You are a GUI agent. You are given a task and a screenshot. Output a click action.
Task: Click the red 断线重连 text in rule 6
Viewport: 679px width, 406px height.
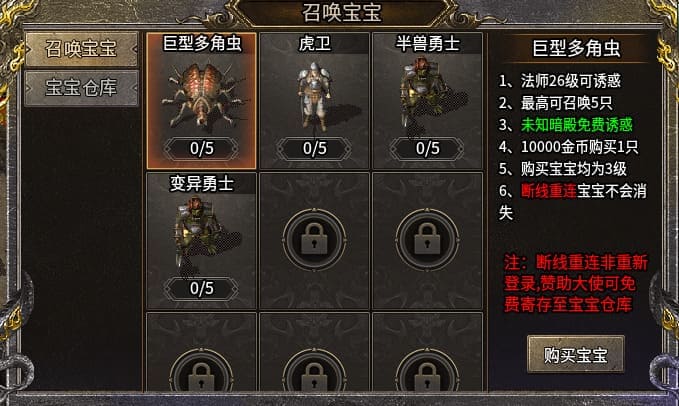tap(548, 190)
